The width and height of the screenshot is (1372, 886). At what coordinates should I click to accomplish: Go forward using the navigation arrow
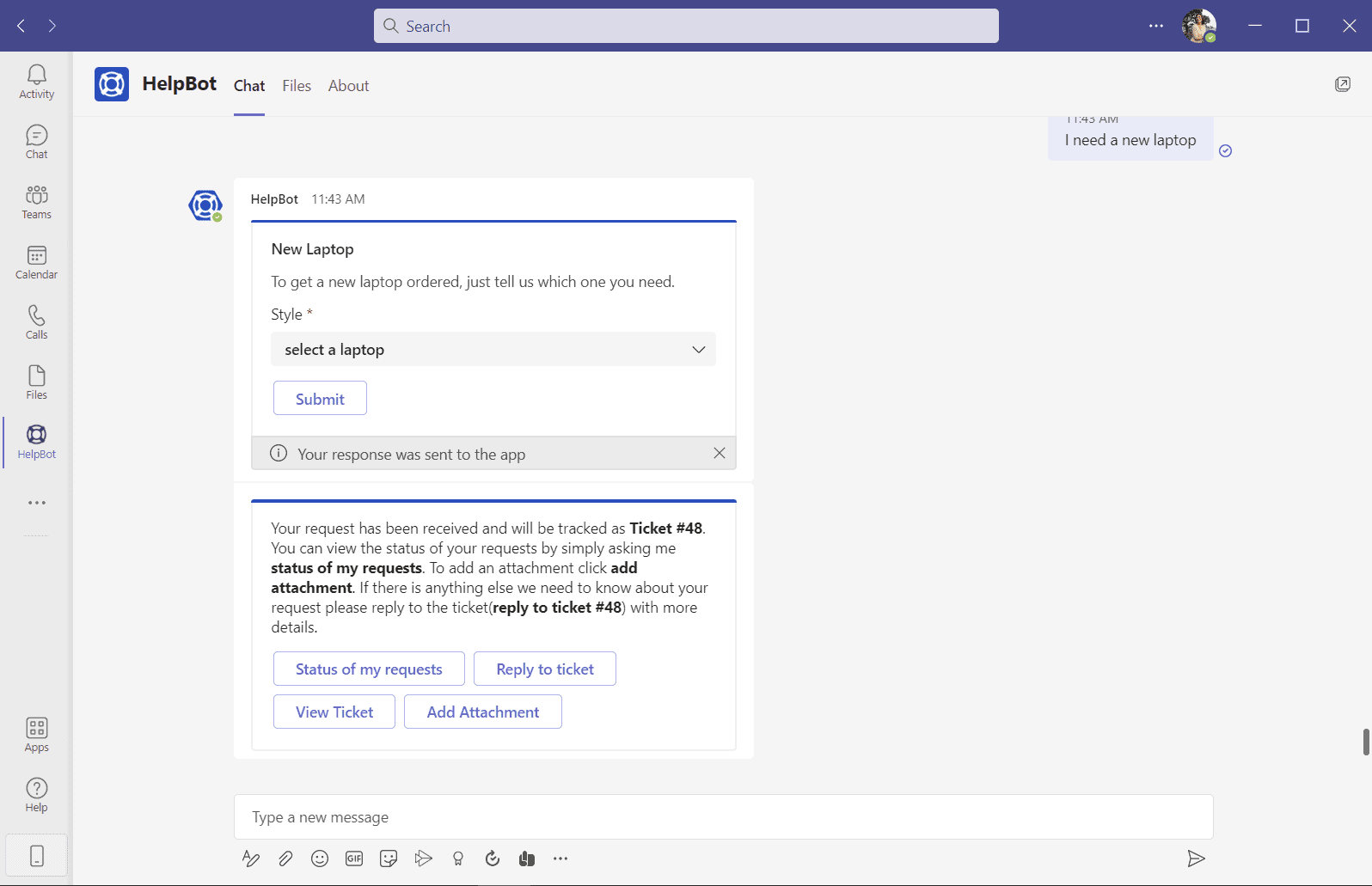tap(52, 26)
